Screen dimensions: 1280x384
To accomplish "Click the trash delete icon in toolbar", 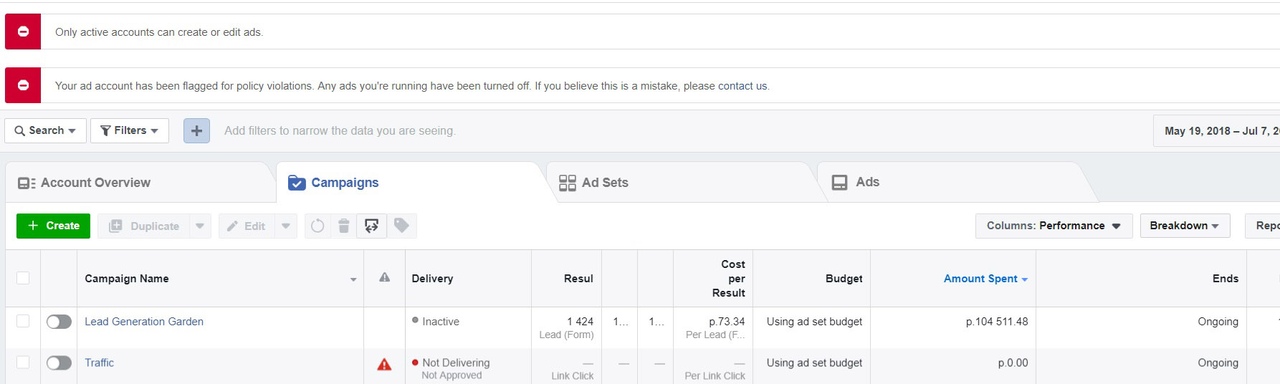I will 343,226.
